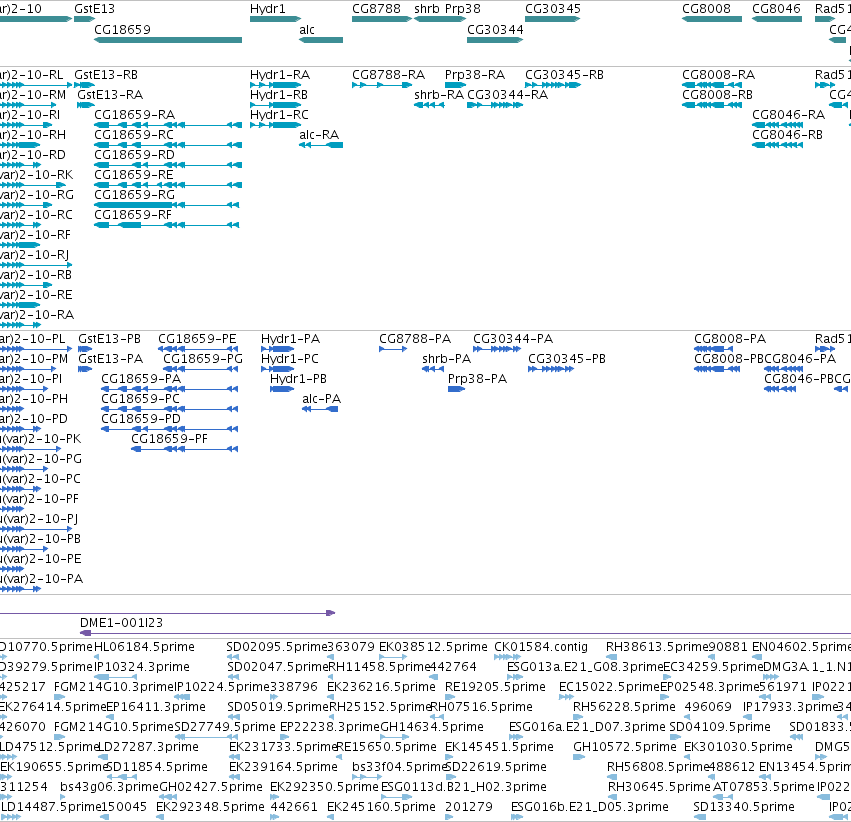Select protein CG18659-PF

click(x=169, y=439)
